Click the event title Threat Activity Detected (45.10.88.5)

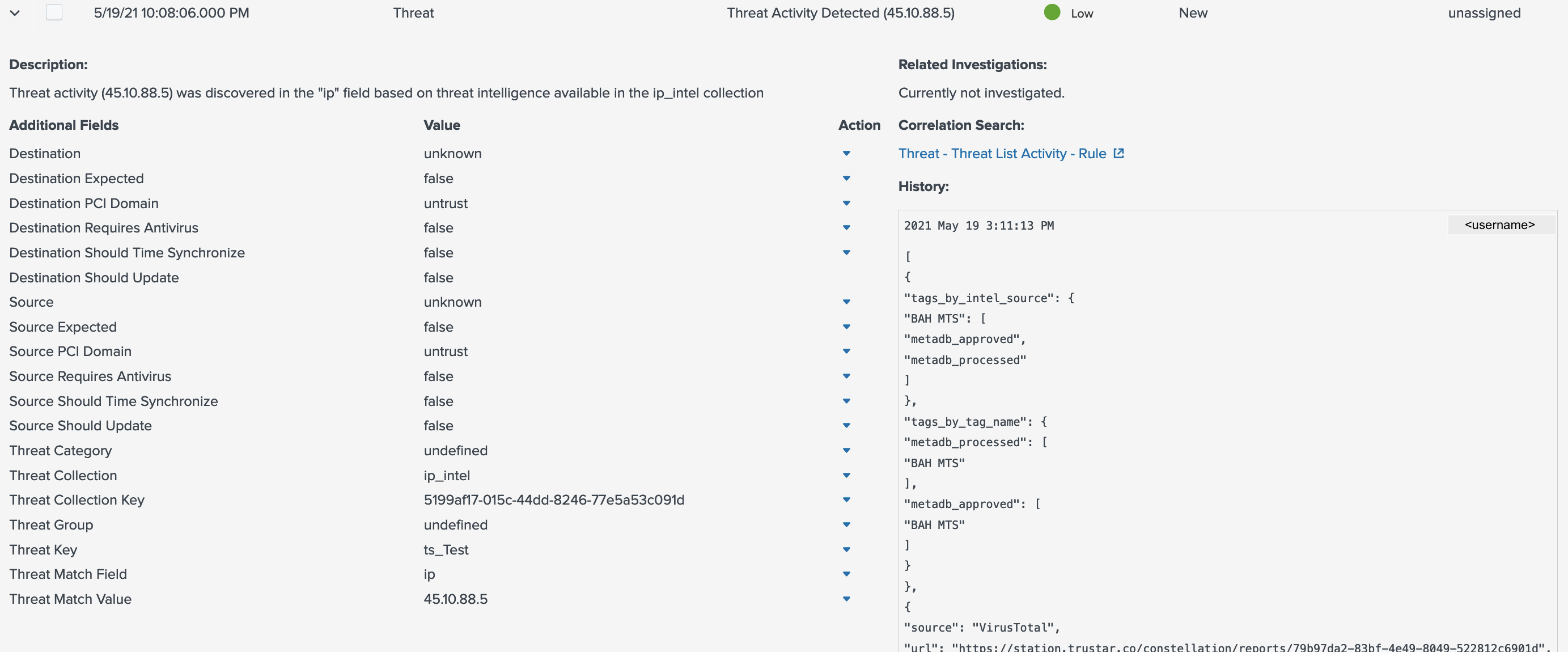click(841, 13)
